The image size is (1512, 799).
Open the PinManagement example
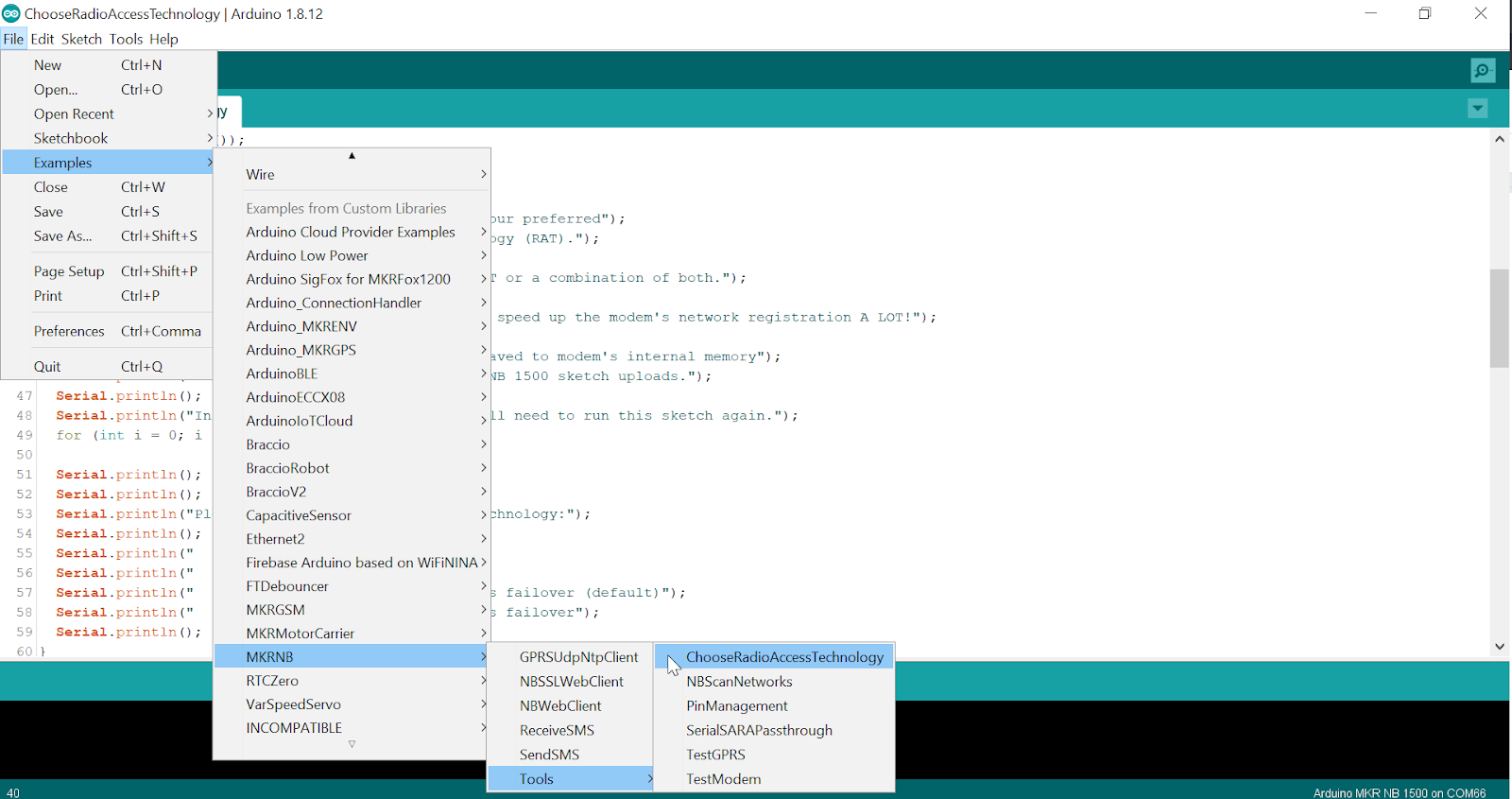tap(774, 706)
